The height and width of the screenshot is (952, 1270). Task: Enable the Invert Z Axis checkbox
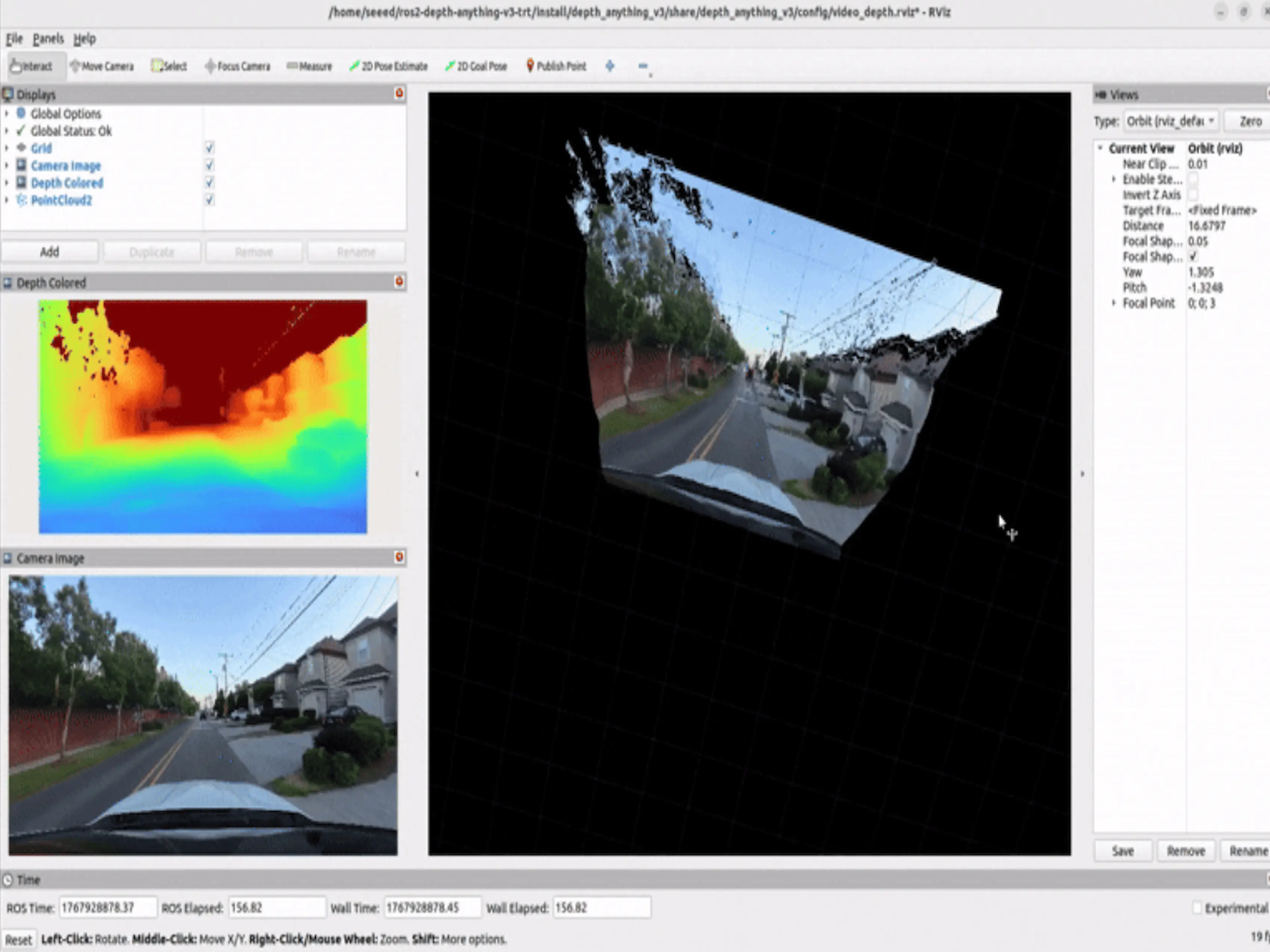point(1193,195)
